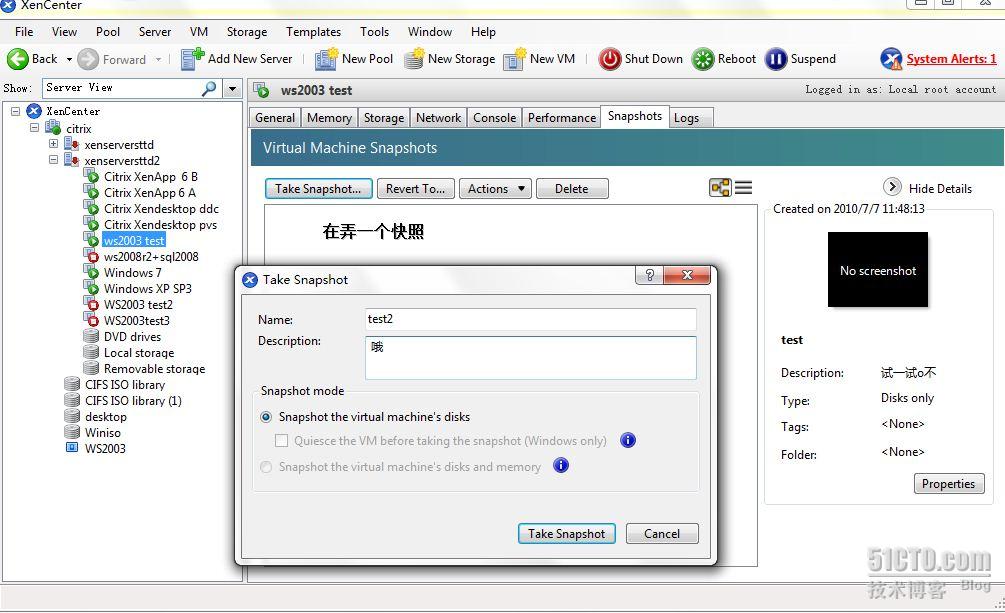1005x613 pixels.
Task: Click the New Storage icon
Action: click(x=414, y=59)
